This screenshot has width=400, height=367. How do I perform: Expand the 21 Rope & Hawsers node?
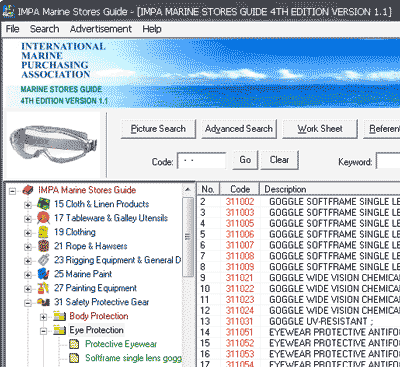(x=28, y=247)
